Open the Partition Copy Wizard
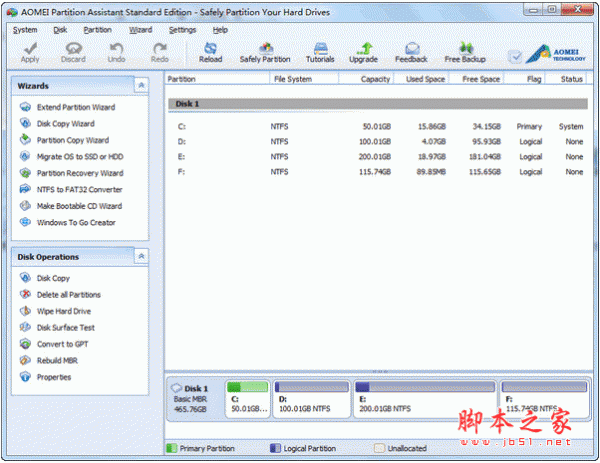Image resolution: width=600 pixels, height=463 pixels. 73,140
